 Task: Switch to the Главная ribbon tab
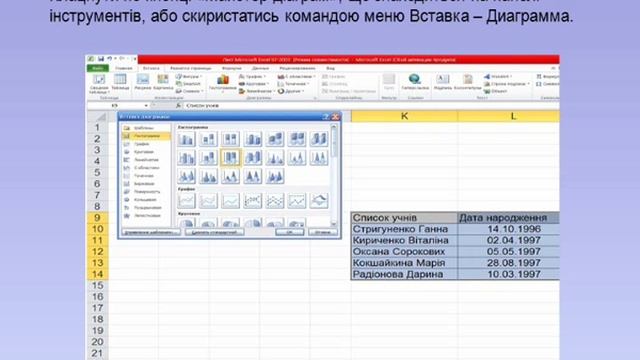pyautogui.click(x=124, y=68)
